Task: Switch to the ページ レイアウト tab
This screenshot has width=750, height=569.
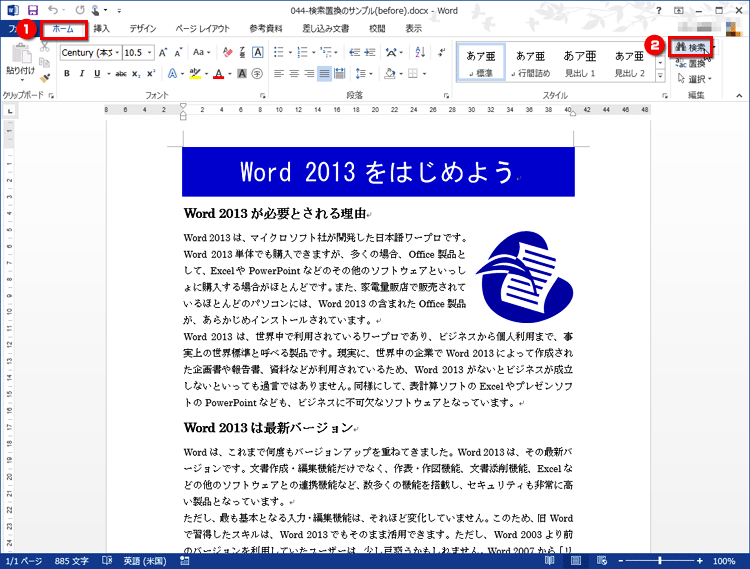Action: coord(202,29)
